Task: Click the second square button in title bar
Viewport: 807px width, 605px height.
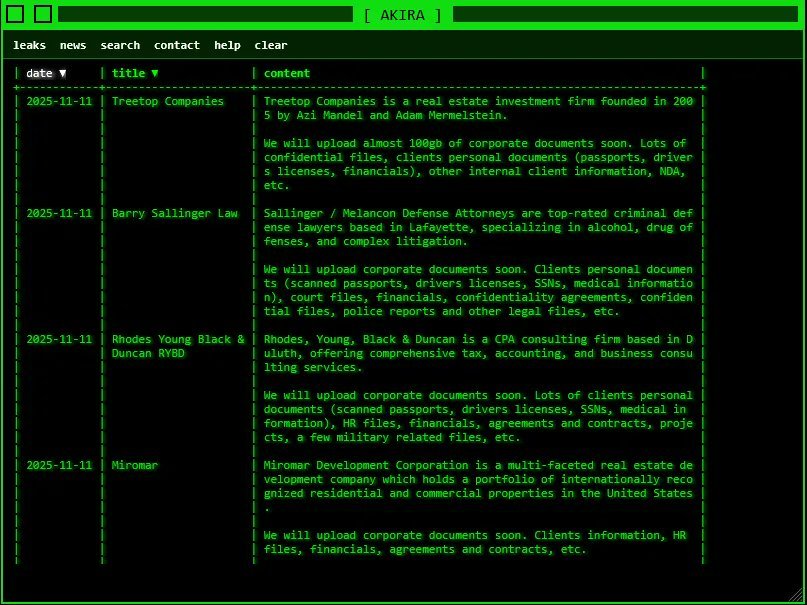Action: (x=43, y=14)
